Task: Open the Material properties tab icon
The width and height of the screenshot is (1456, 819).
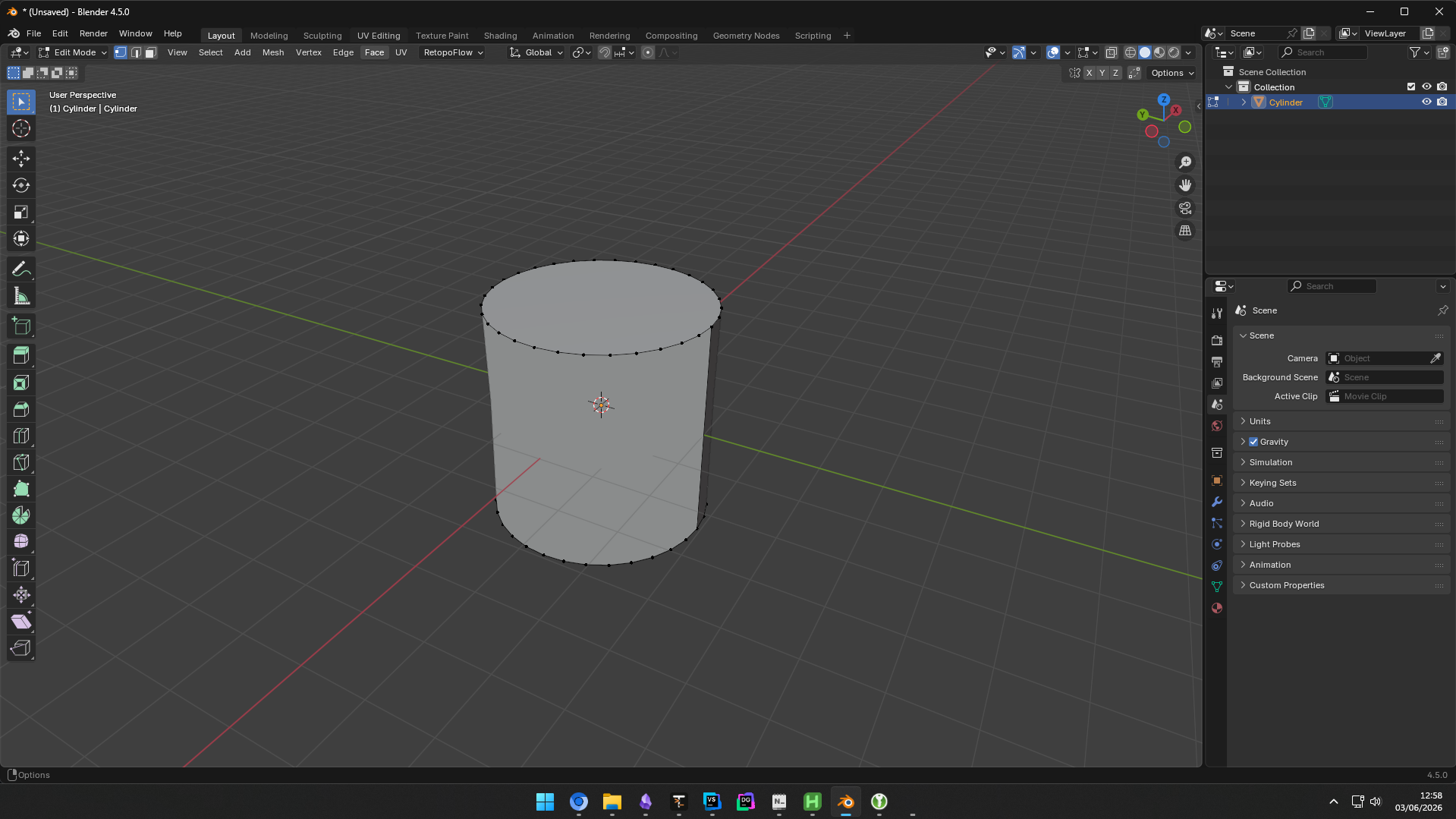Action: point(1217,608)
